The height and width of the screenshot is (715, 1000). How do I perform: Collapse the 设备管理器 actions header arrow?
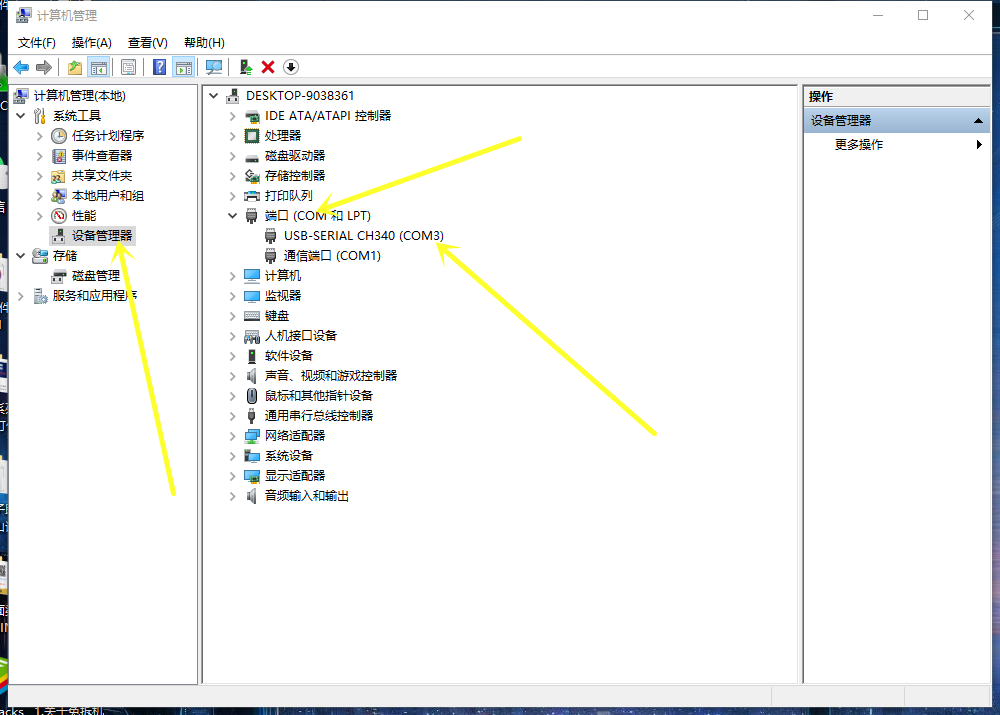[979, 121]
